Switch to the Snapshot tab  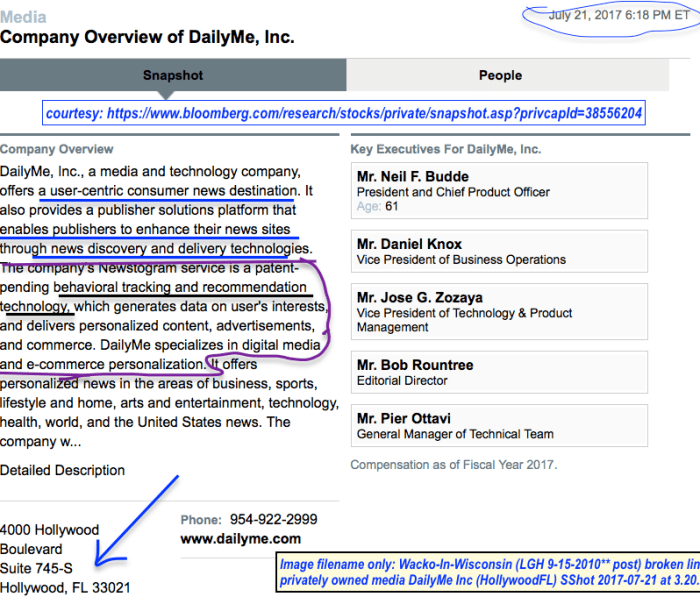(173, 75)
